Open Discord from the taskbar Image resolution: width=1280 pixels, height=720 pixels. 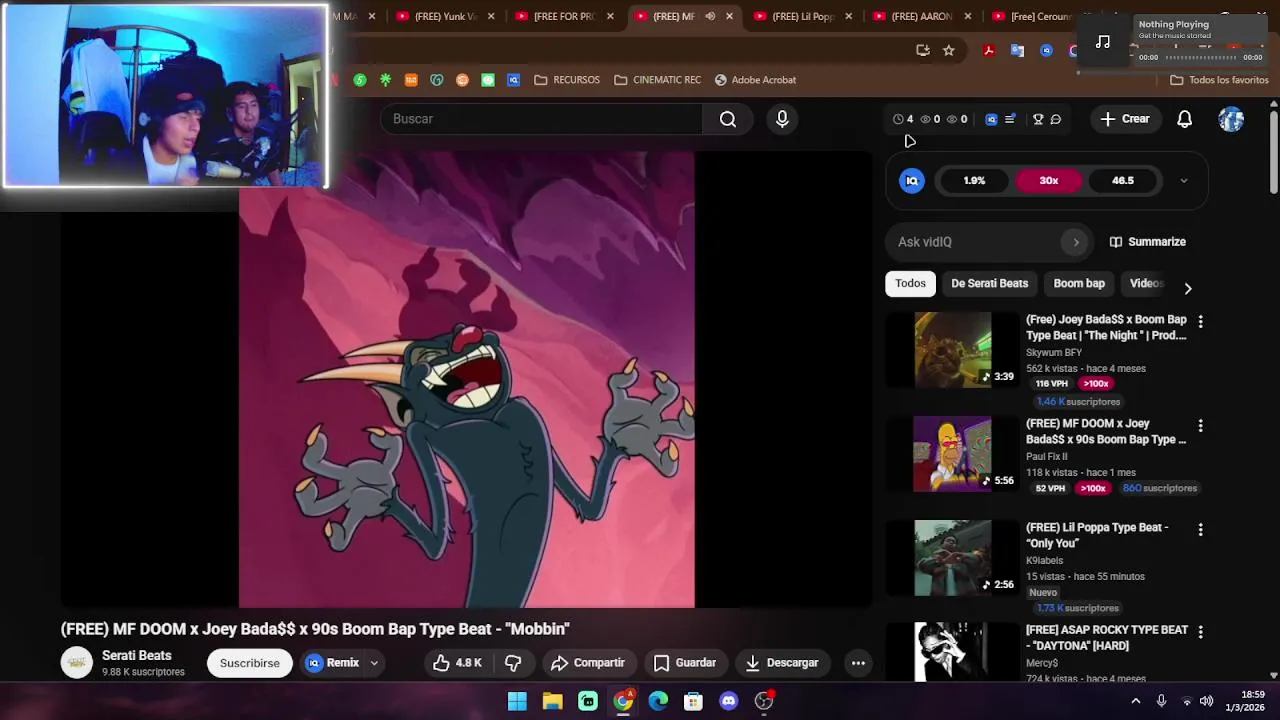(728, 701)
